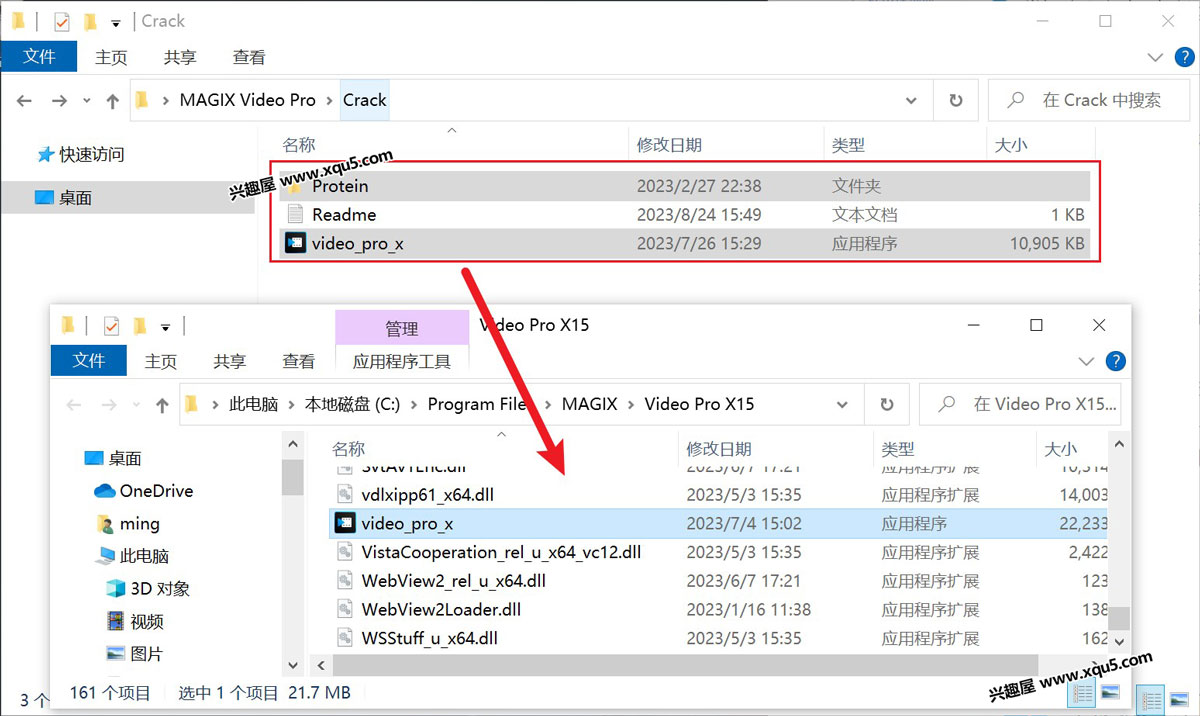
Task: Open the 主页 tab in Video Pro X15 window
Action: tap(161, 361)
